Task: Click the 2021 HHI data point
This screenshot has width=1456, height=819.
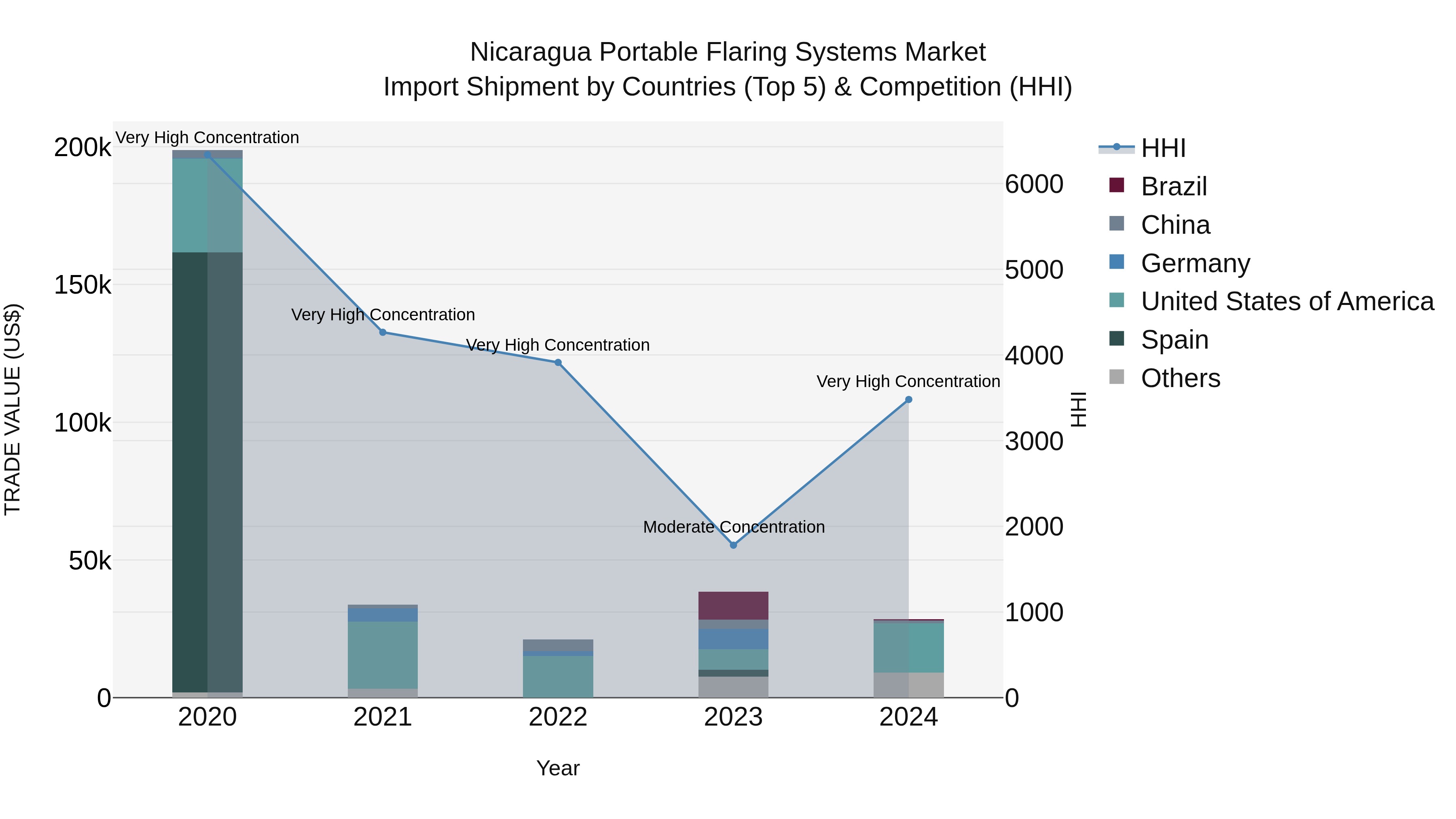Action: [x=383, y=332]
